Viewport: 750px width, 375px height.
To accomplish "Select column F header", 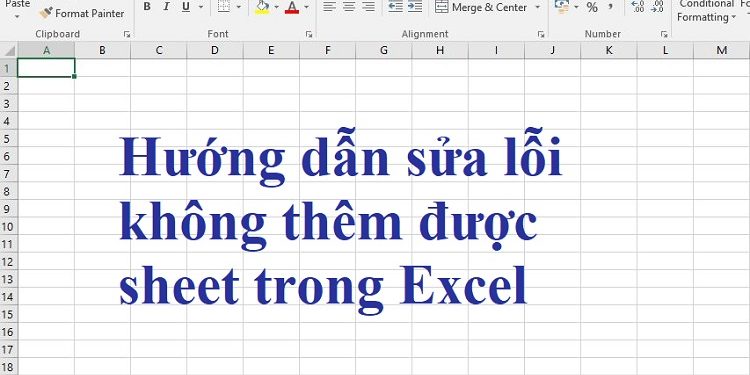I will [x=328, y=50].
